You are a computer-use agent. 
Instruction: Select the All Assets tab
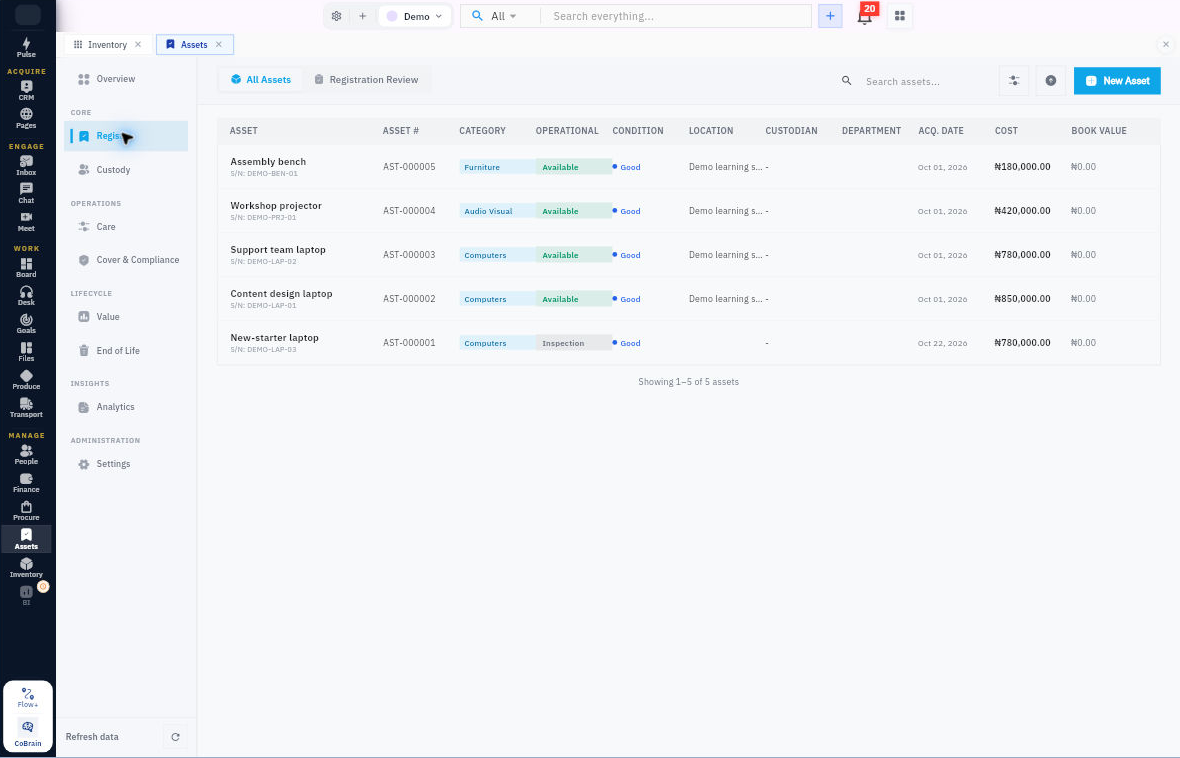point(260,80)
